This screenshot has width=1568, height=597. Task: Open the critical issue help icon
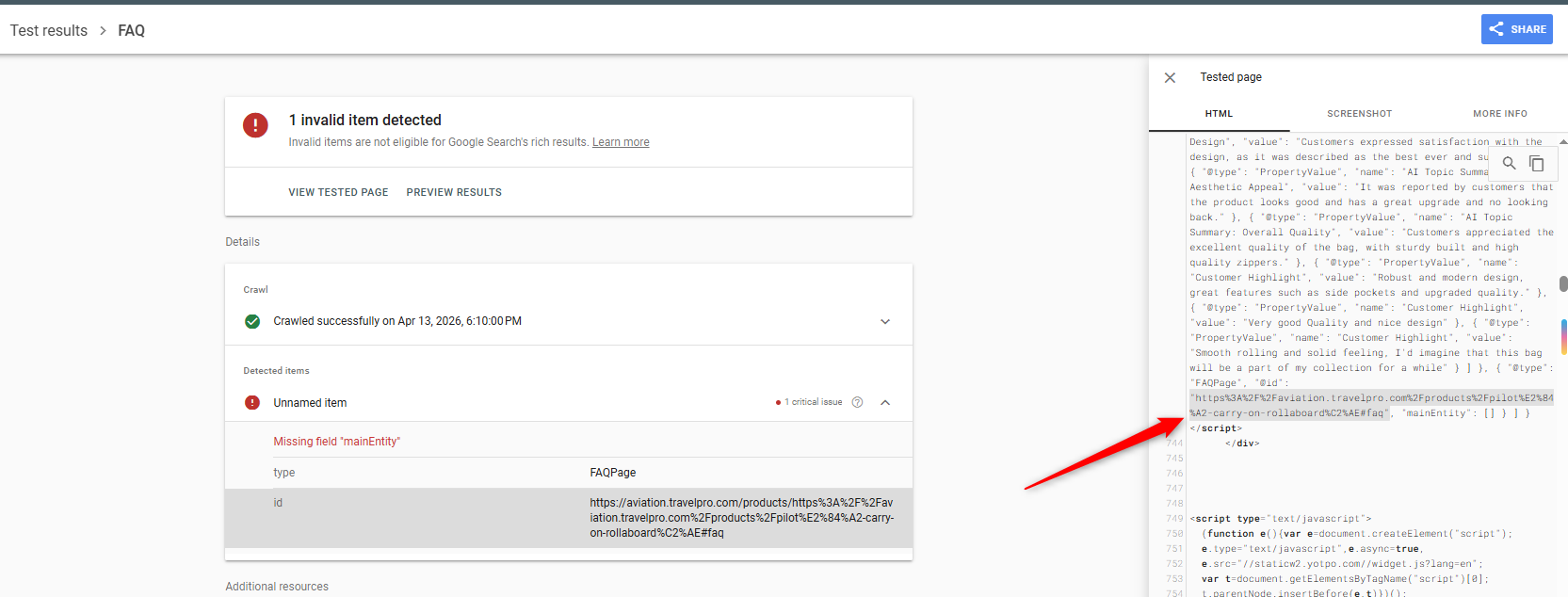coord(857,402)
